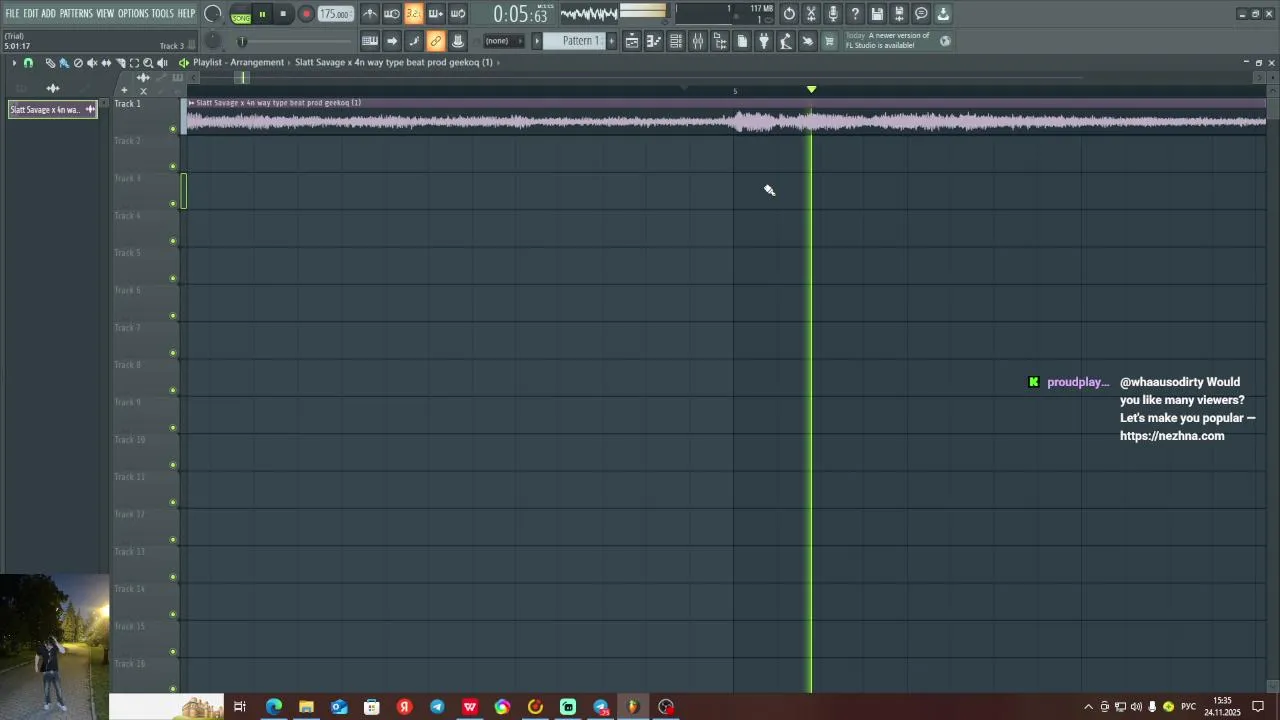Adjust the master pitch knob
The height and width of the screenshot is (720, 1280).
click(213, 41)
